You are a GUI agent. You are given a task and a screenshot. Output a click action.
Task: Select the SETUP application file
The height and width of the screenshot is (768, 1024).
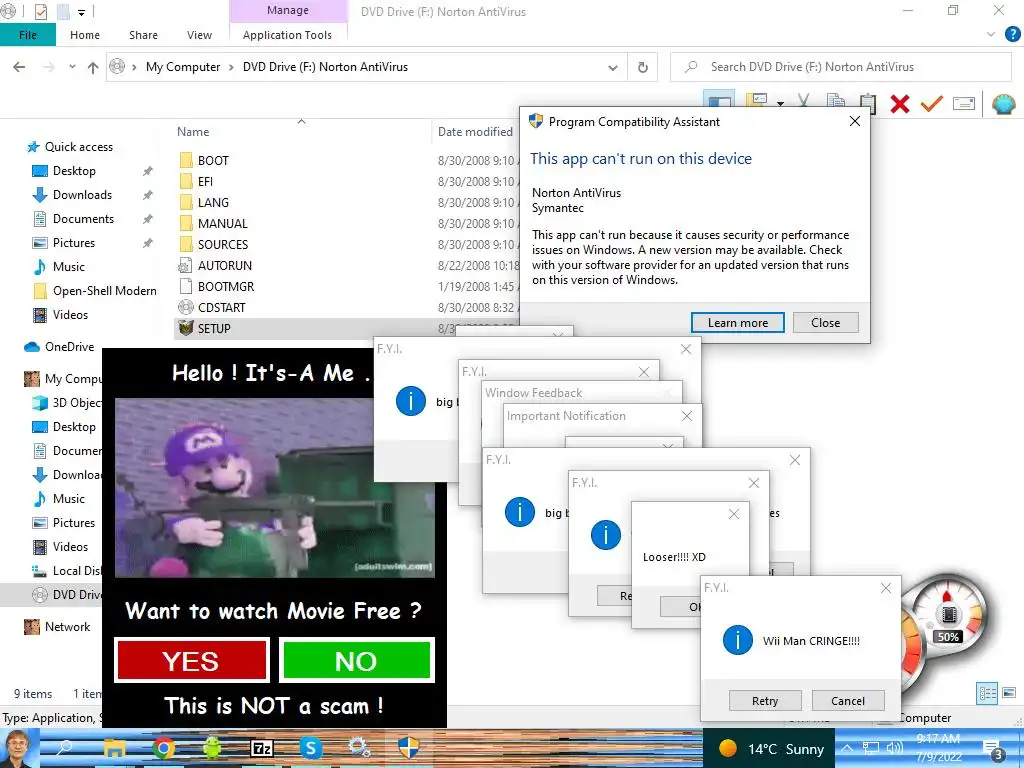point(214,328)
